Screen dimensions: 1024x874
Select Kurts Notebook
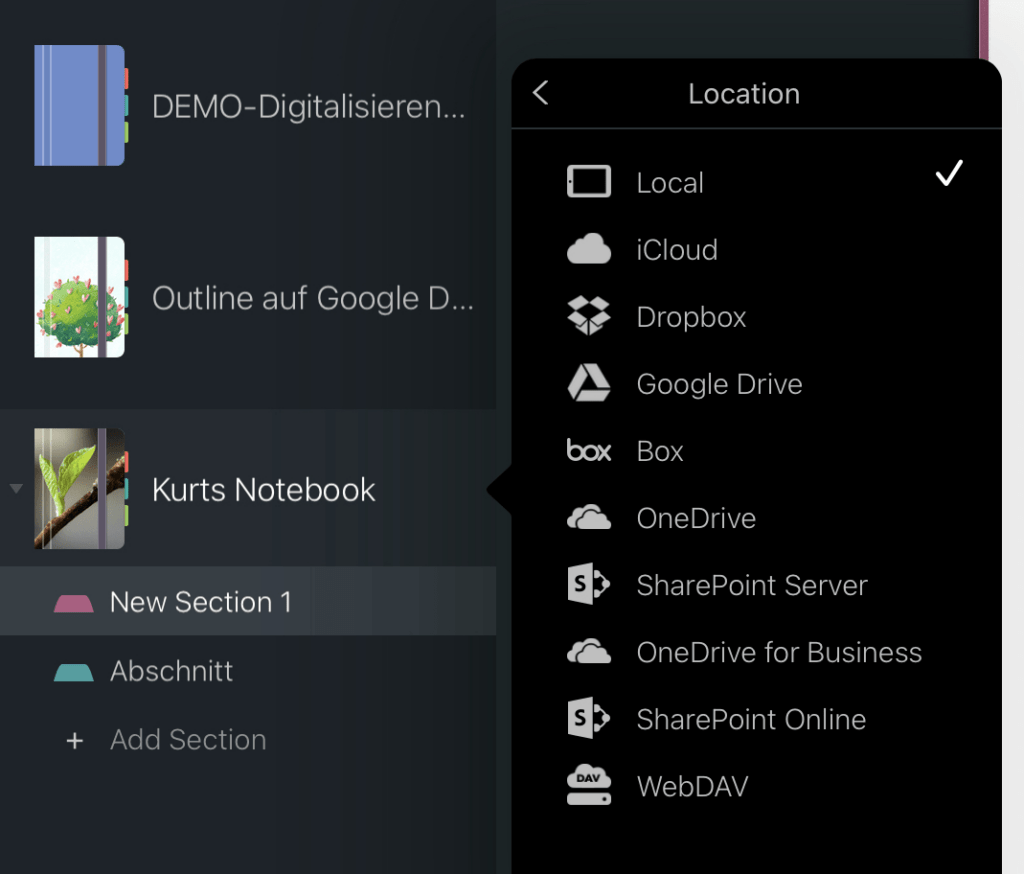pyautogui.click(x=248, y=488)
